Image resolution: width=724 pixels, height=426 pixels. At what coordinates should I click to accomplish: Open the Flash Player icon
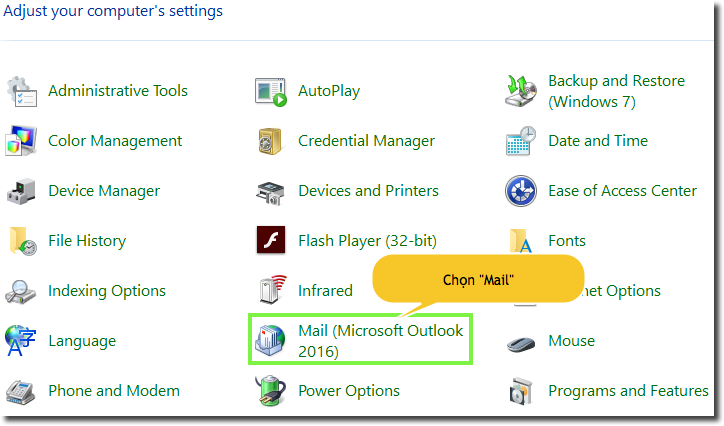click(x=271, y=241)
